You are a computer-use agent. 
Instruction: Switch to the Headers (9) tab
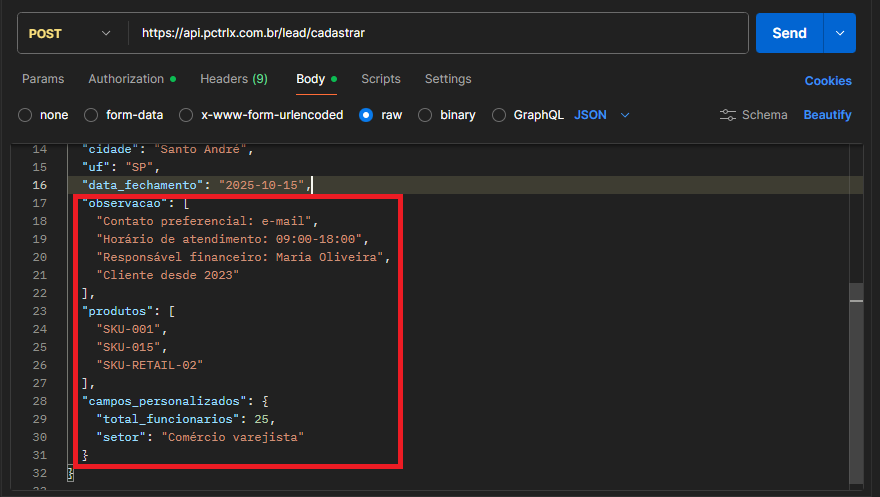click(233, 79)
